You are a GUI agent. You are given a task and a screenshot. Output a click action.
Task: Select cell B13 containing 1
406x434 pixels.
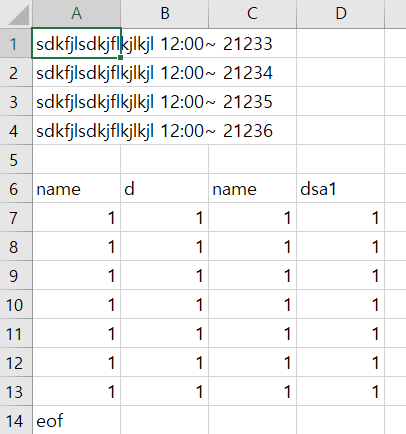coord(165,391)
